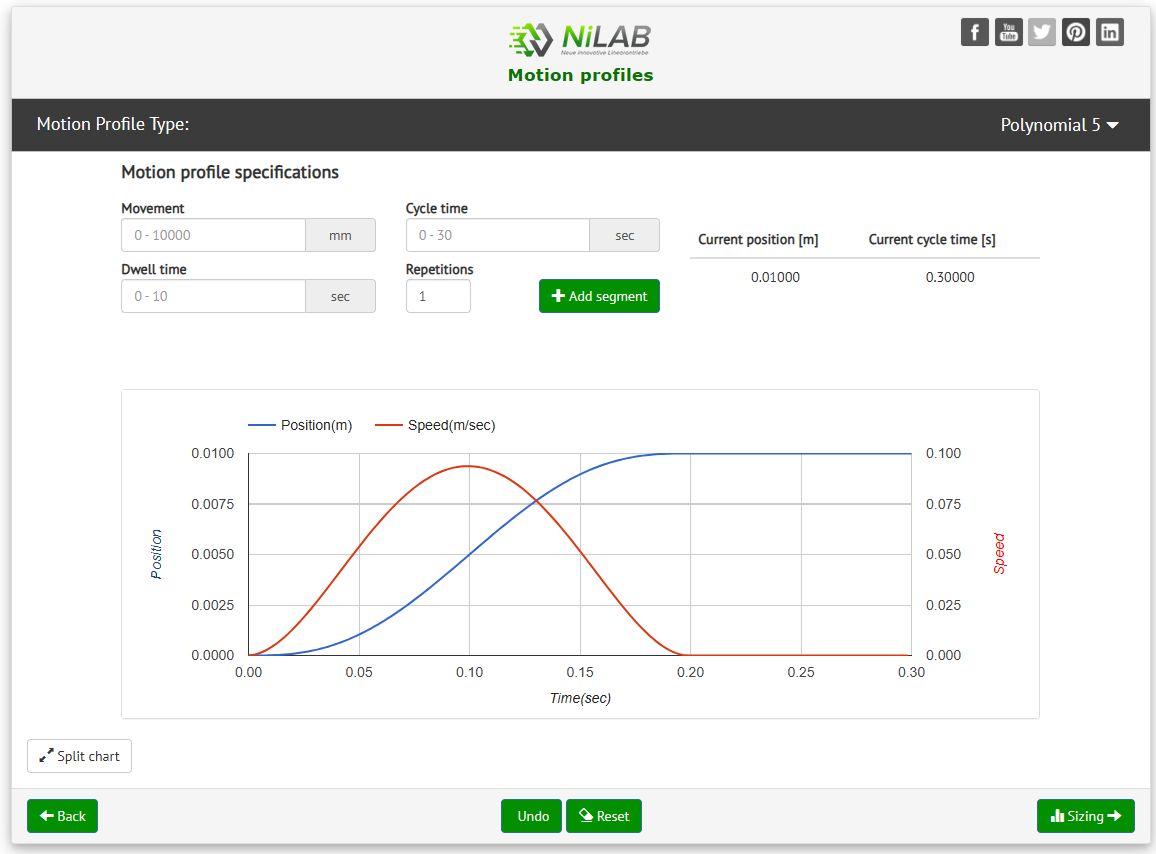Click the Repetitions number field
Screen dimensions: 1156x854
pos(438,296)
